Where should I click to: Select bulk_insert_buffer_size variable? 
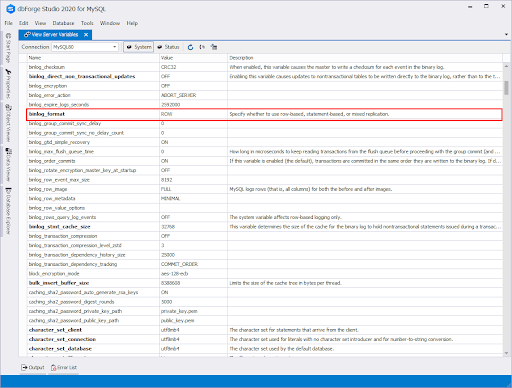(x=59, y=283)
